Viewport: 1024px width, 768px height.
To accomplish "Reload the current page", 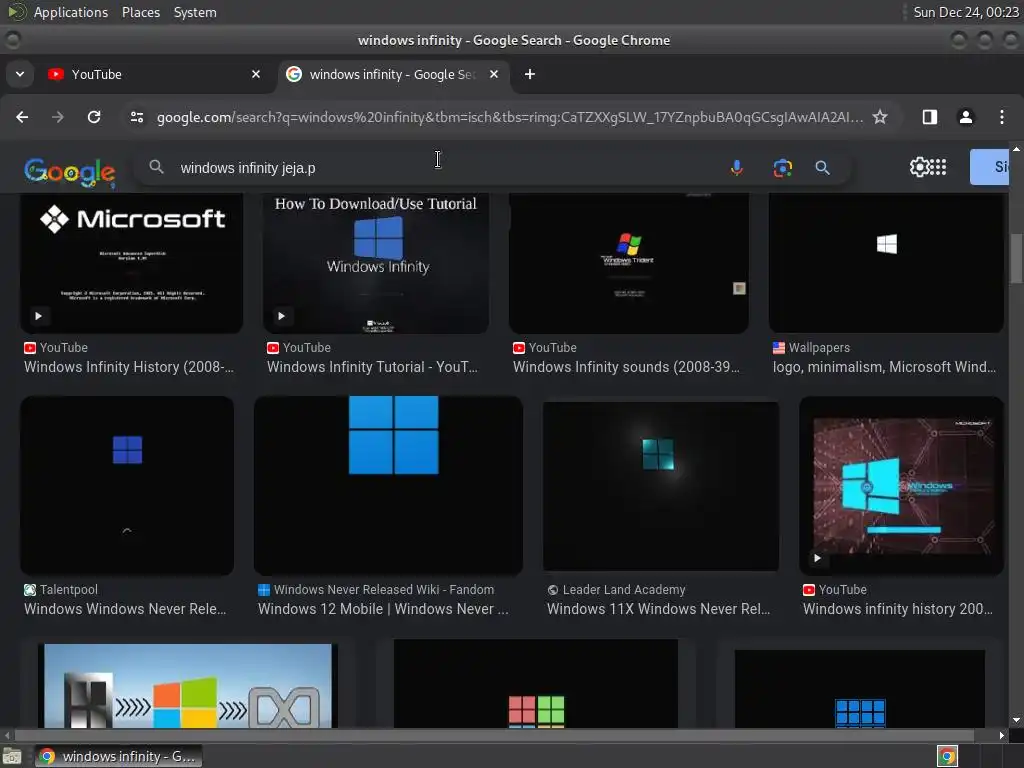I will click(94, 117).
